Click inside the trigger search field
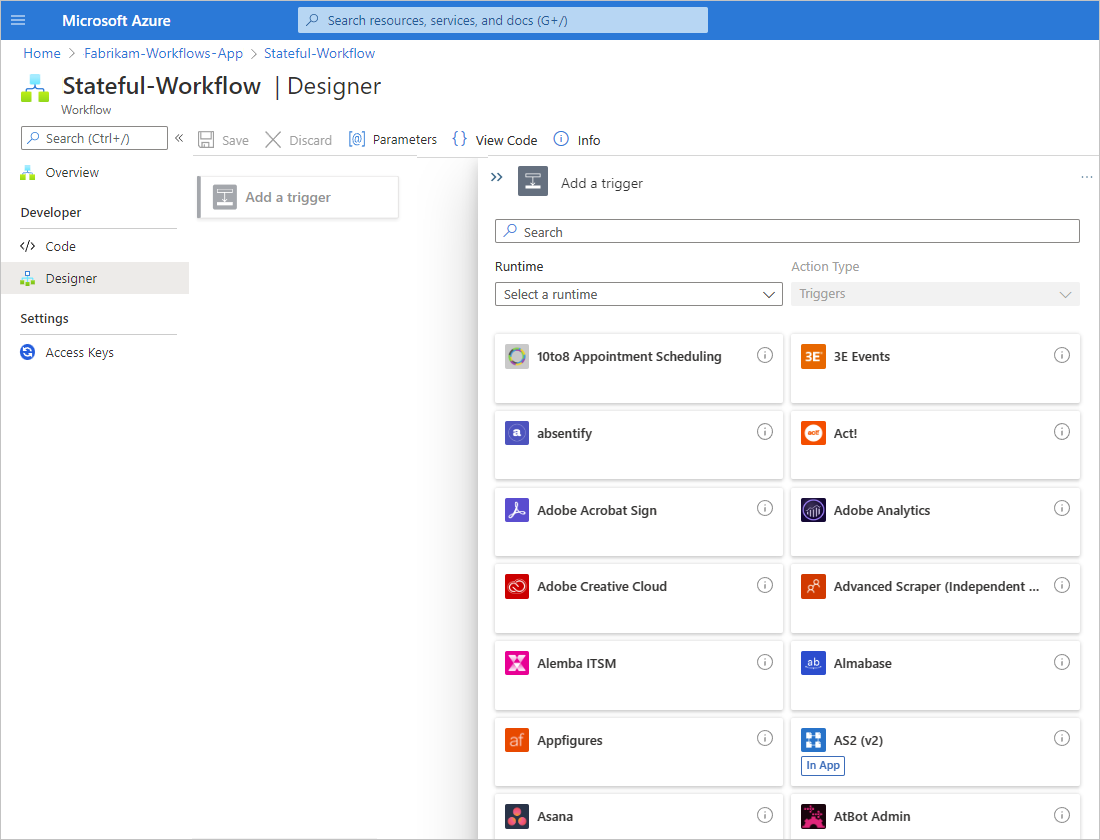The height and width of the screenshot is (840, 1100). (787, 231)
